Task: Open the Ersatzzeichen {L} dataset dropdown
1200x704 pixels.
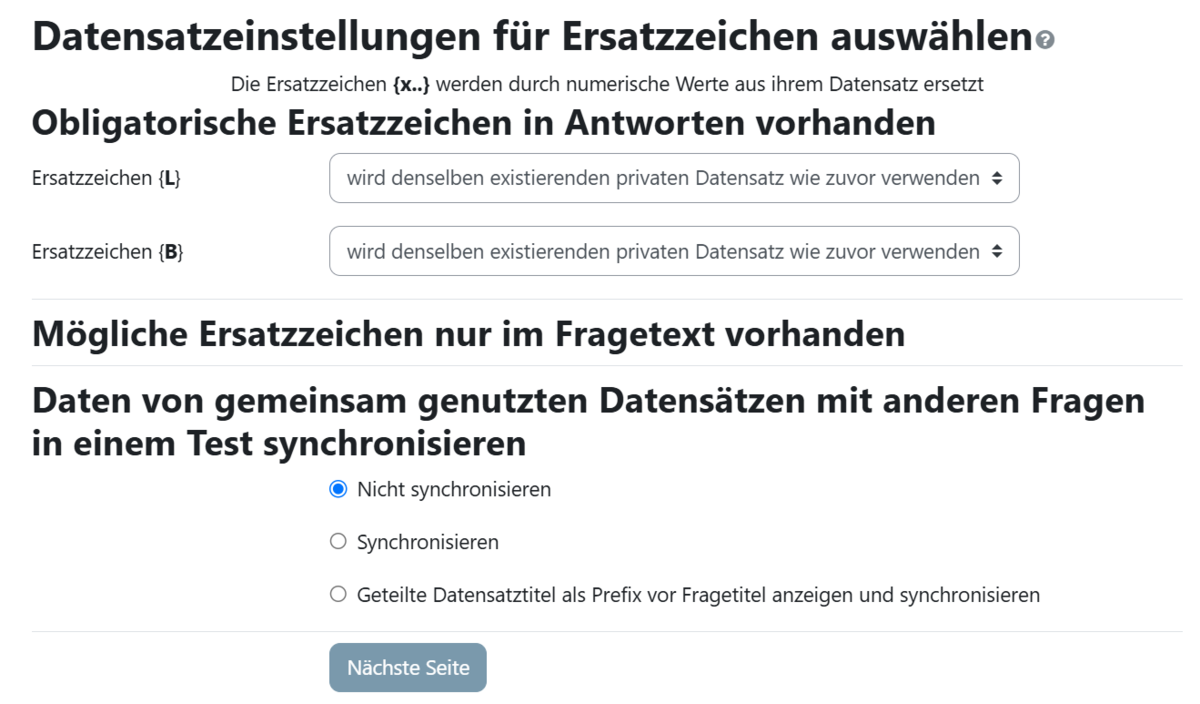Action: coord(674,178)
